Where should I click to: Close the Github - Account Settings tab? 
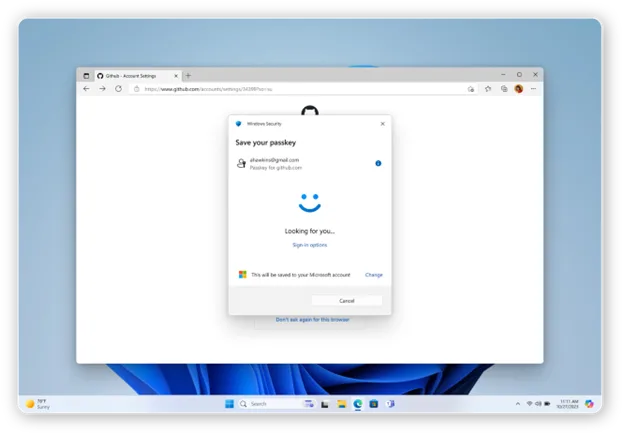pyautogui.click(x=176, y=76)
